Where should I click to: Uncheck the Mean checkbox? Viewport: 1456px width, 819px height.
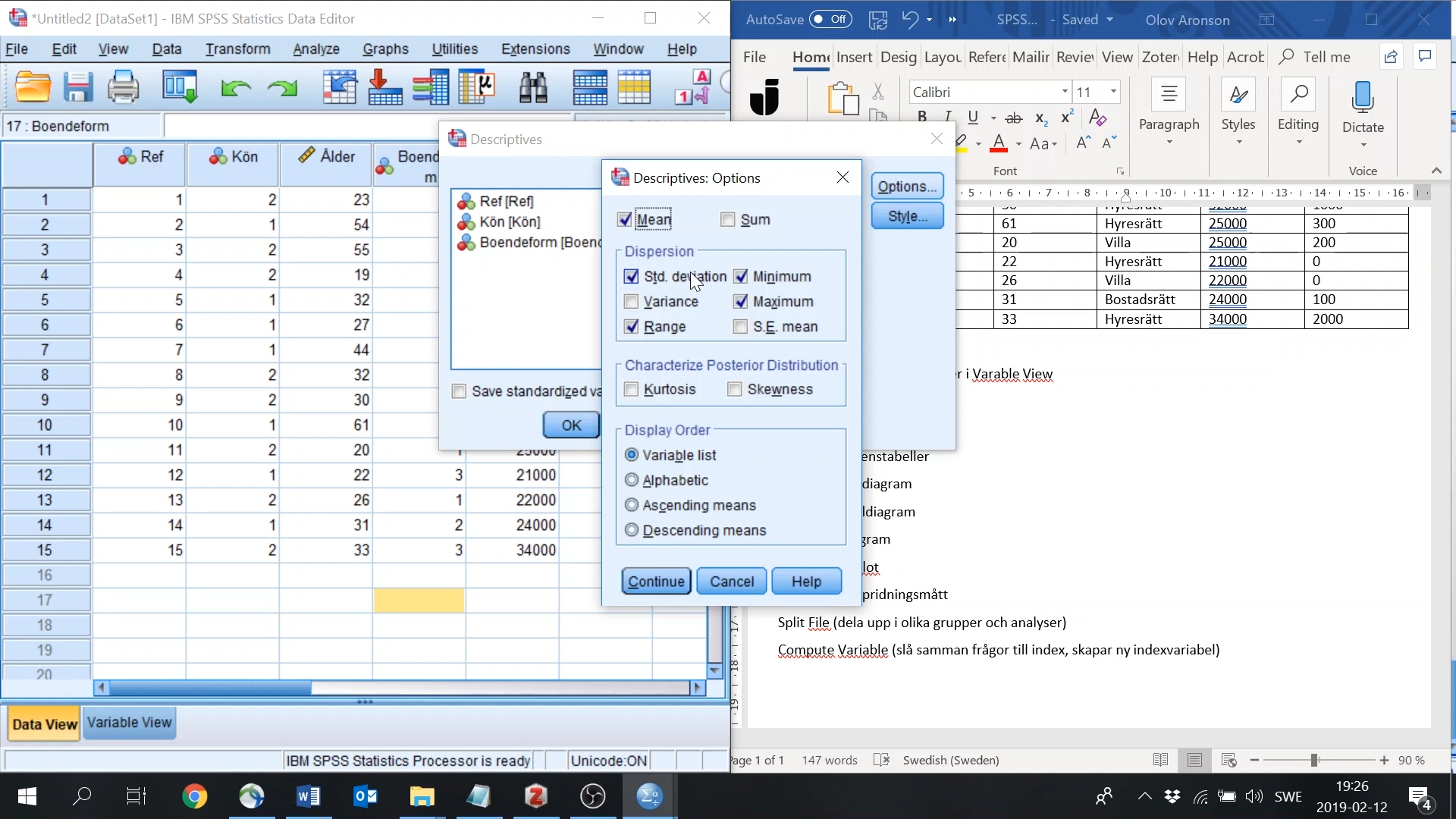click(x=625, y=220)
